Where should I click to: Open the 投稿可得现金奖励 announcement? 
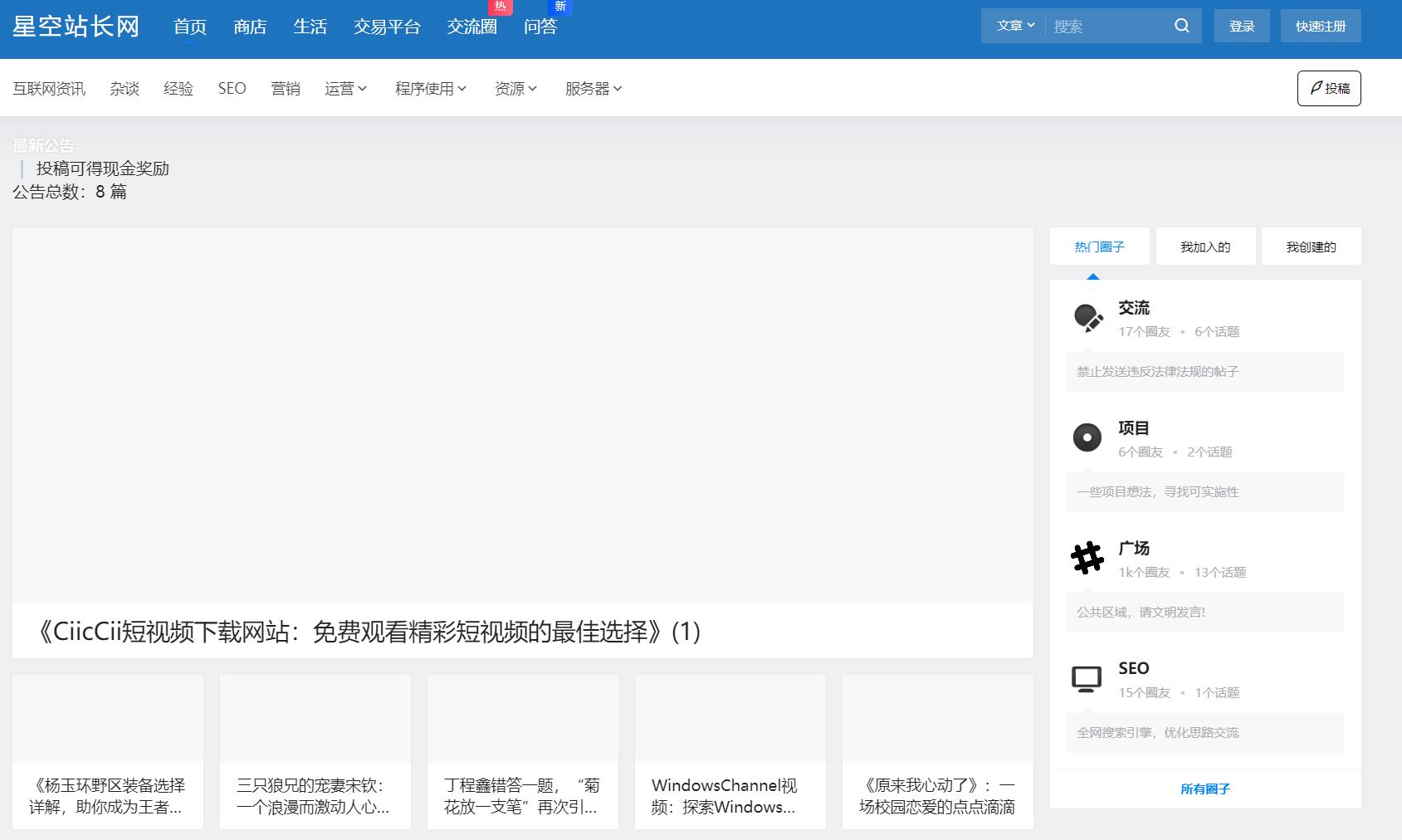[x=103, y=168]
